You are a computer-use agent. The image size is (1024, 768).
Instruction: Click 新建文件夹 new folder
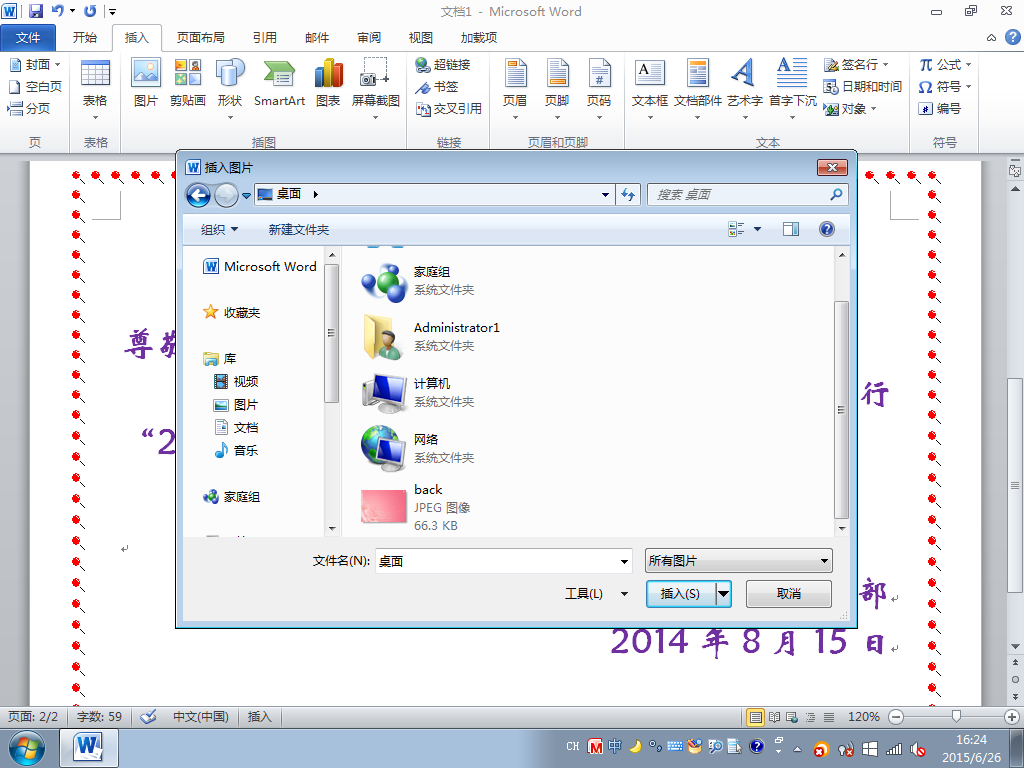coord(299,229)
